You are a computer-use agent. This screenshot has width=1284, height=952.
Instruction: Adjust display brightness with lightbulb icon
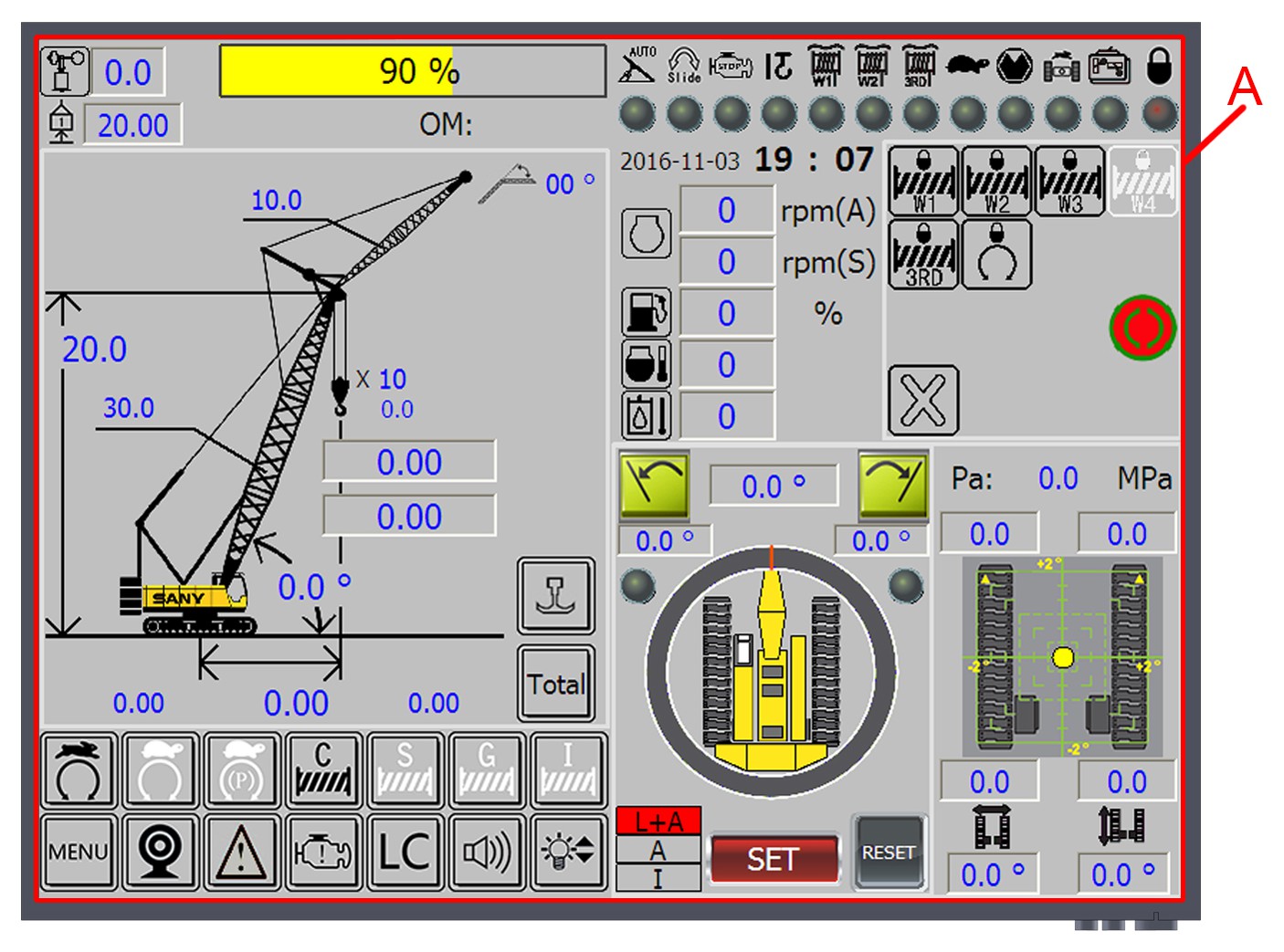[x=567, y=853]
